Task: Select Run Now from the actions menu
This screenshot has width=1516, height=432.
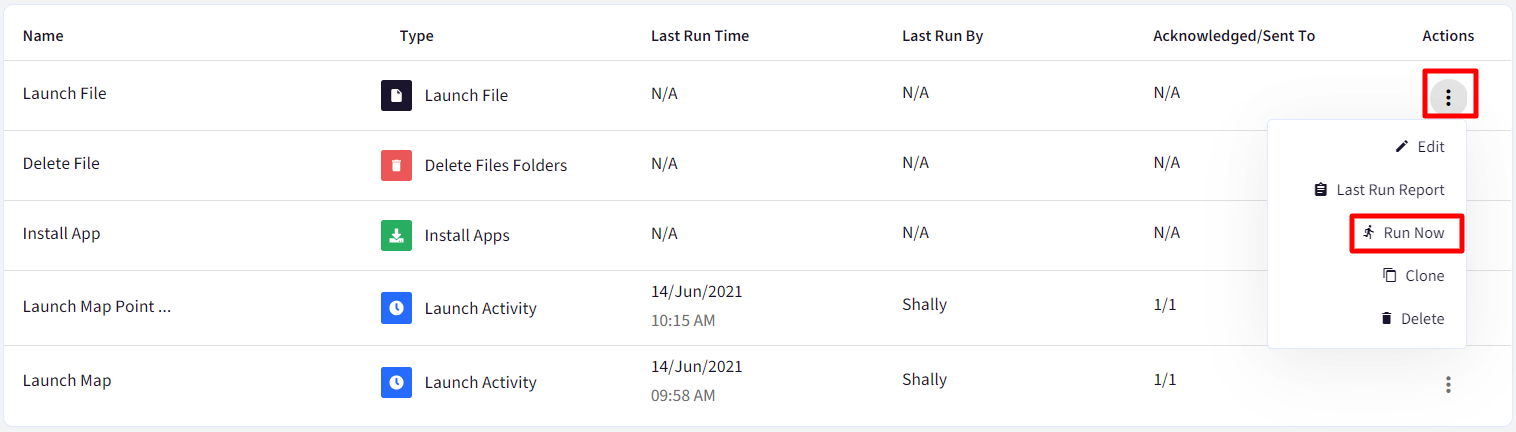Action: click(1407, 233)
